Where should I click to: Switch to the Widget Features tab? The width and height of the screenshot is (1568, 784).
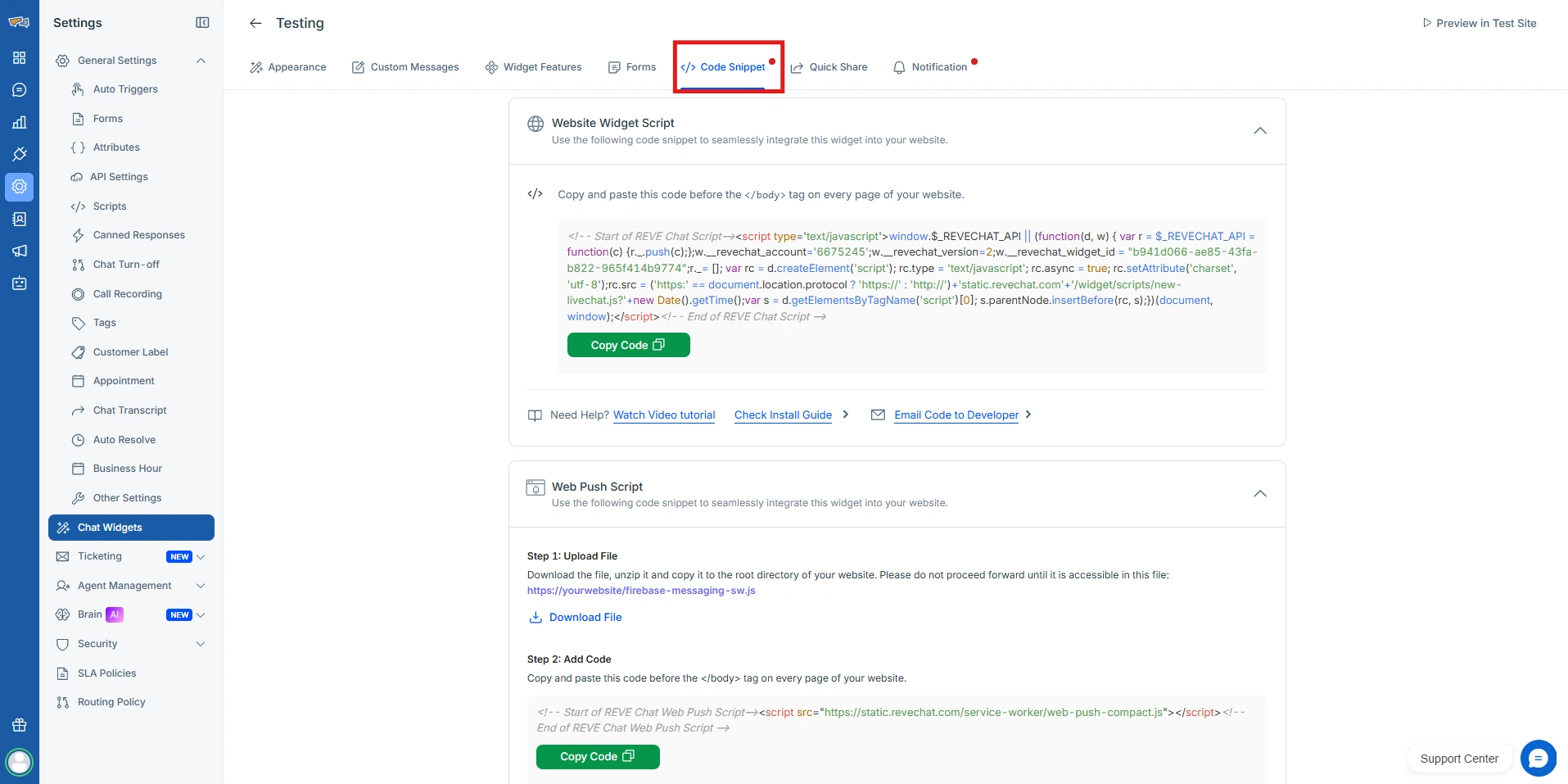pyautogui.click(x=533, y=67)
